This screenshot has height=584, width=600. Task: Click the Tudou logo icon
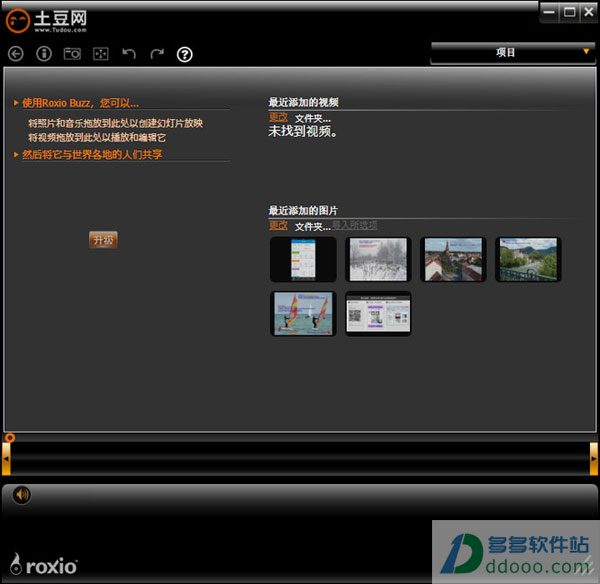(18, 21)
